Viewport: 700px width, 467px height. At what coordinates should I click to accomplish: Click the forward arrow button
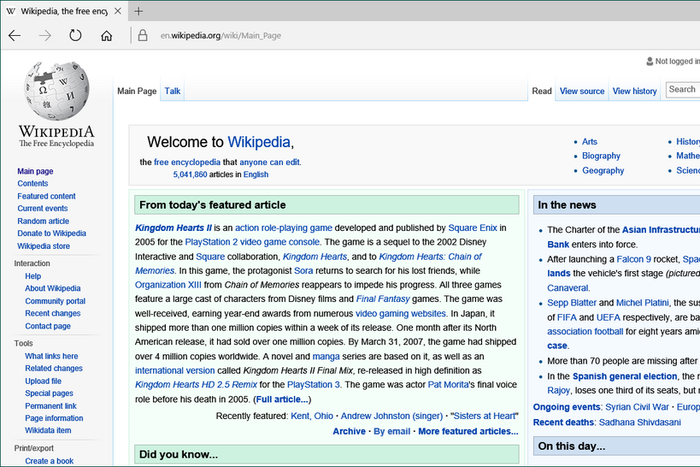tap(45, 36)
